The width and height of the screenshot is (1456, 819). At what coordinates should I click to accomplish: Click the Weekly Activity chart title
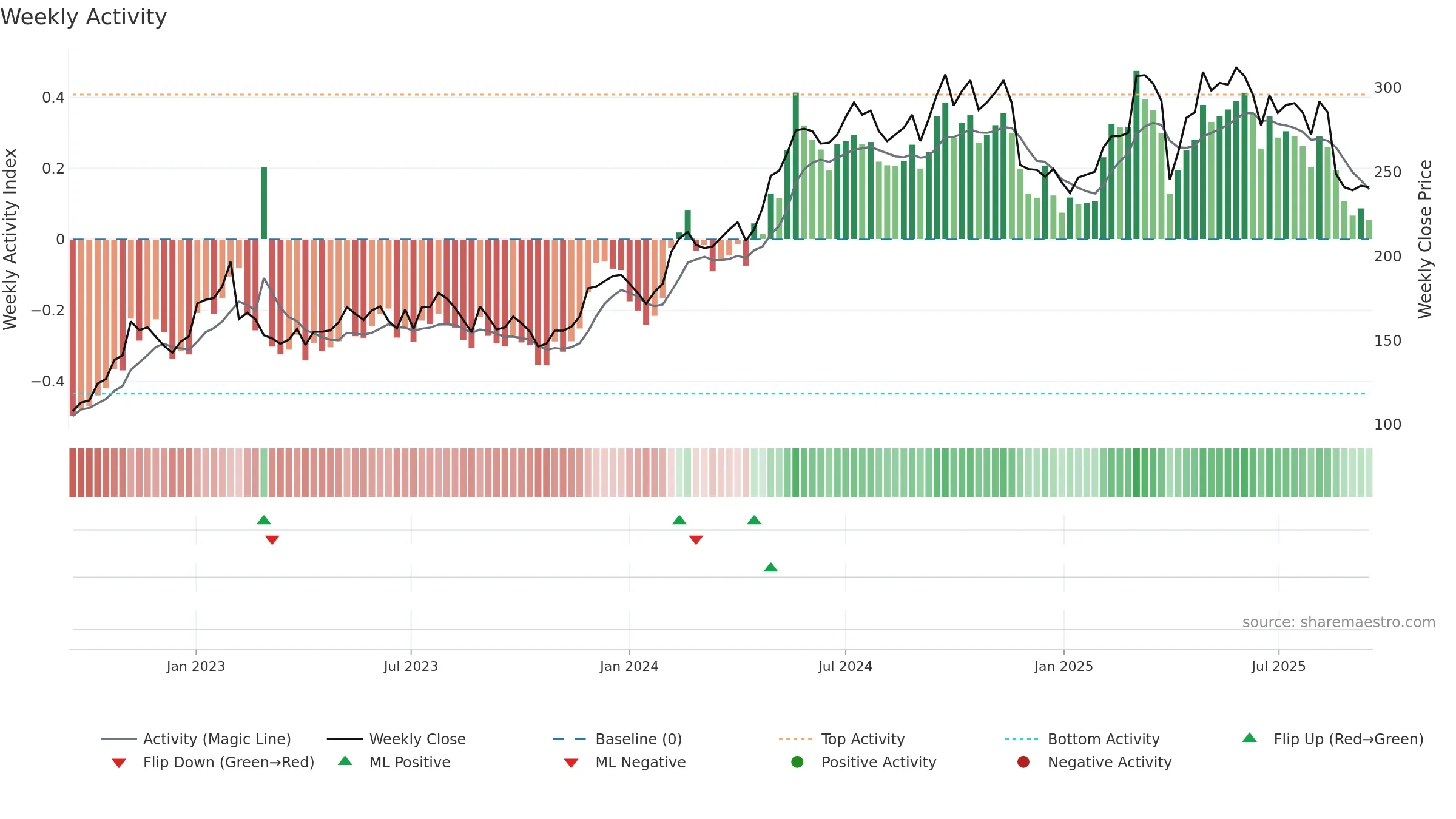84,17
